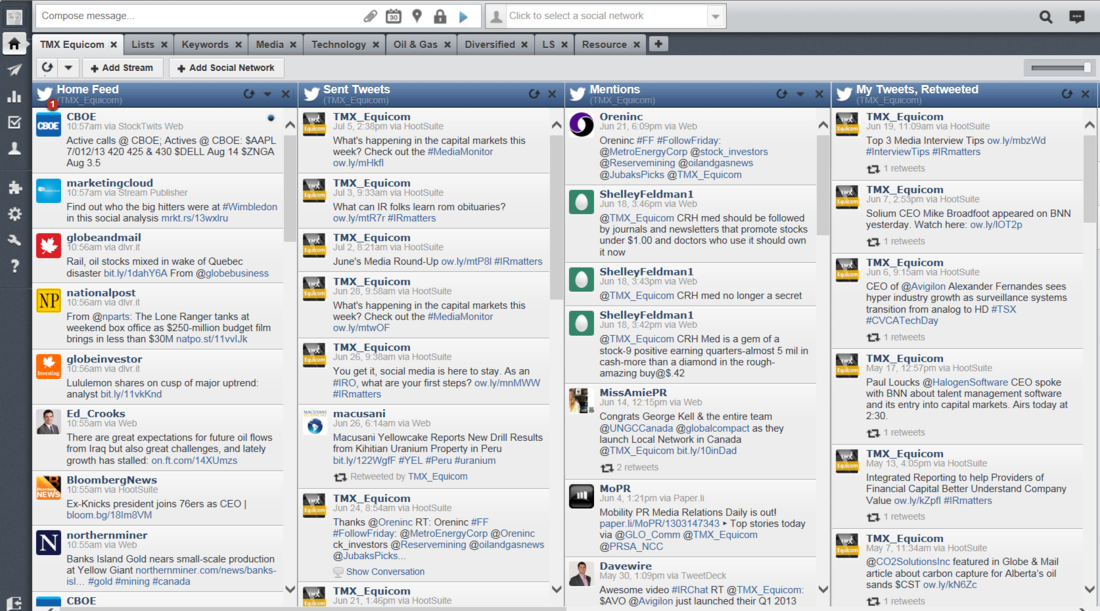Click the Add Stream button

122,67
